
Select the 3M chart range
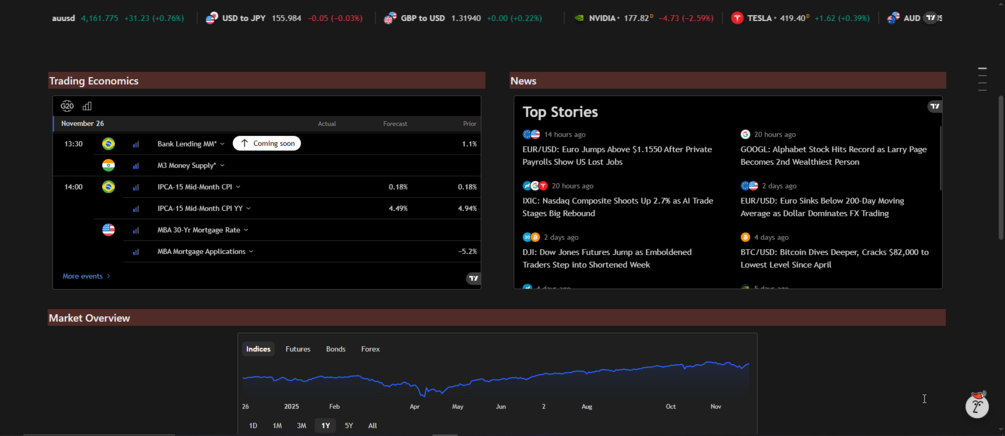(x=301, y=426)
